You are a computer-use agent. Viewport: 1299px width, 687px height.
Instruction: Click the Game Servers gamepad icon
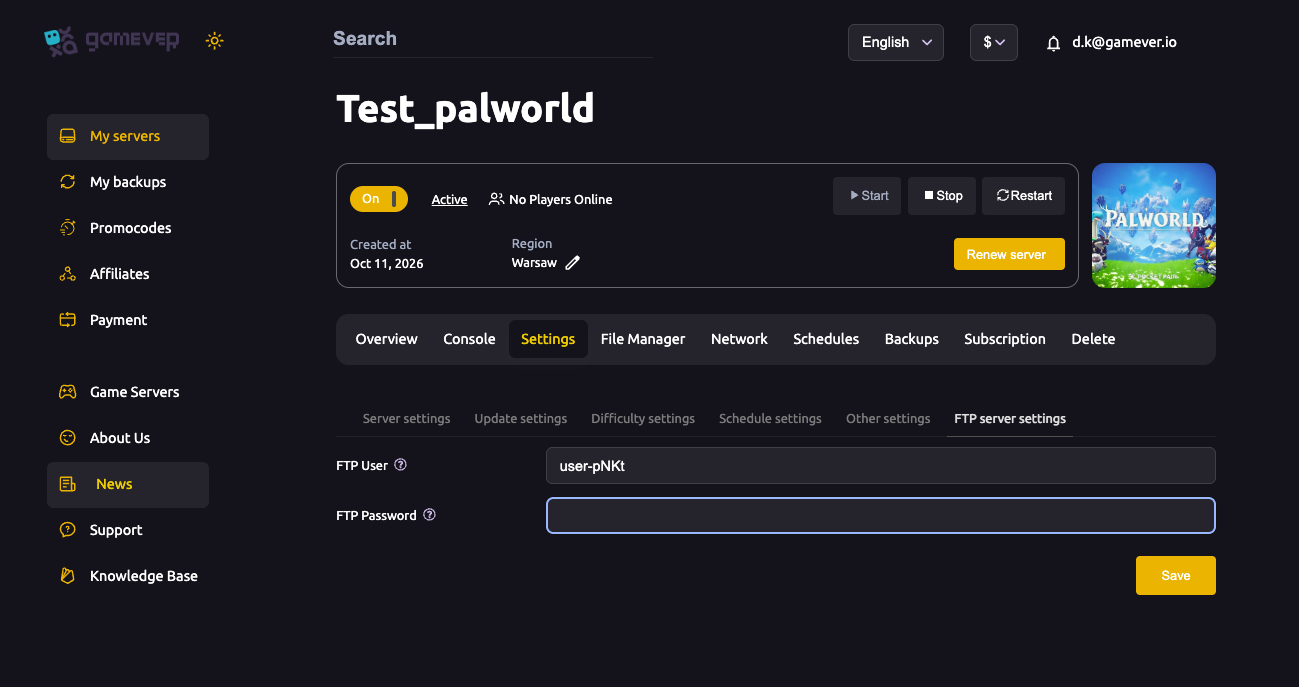pos(68,392)
